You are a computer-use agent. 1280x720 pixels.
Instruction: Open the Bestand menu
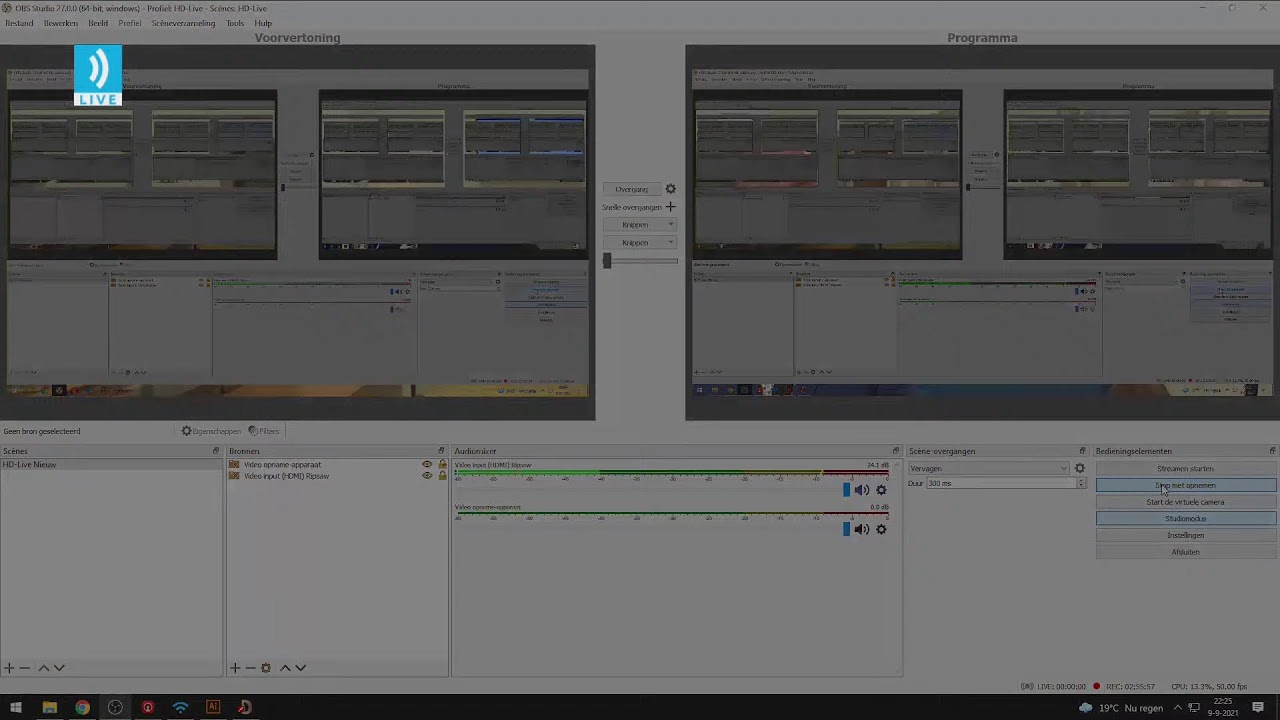(19, 23)
